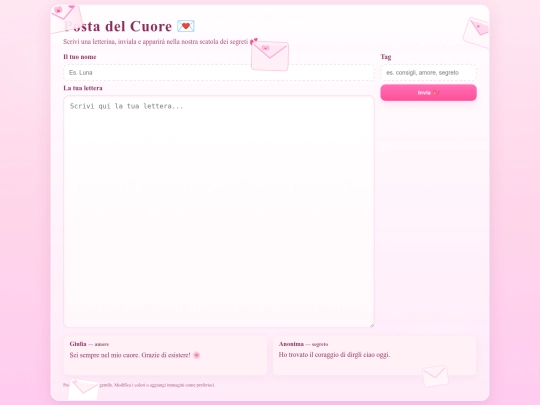The height and width of the screenshot is (405, 540).
Task: Click the 'segreto' tag on Anonima's card
Action: tap(320, 344)
